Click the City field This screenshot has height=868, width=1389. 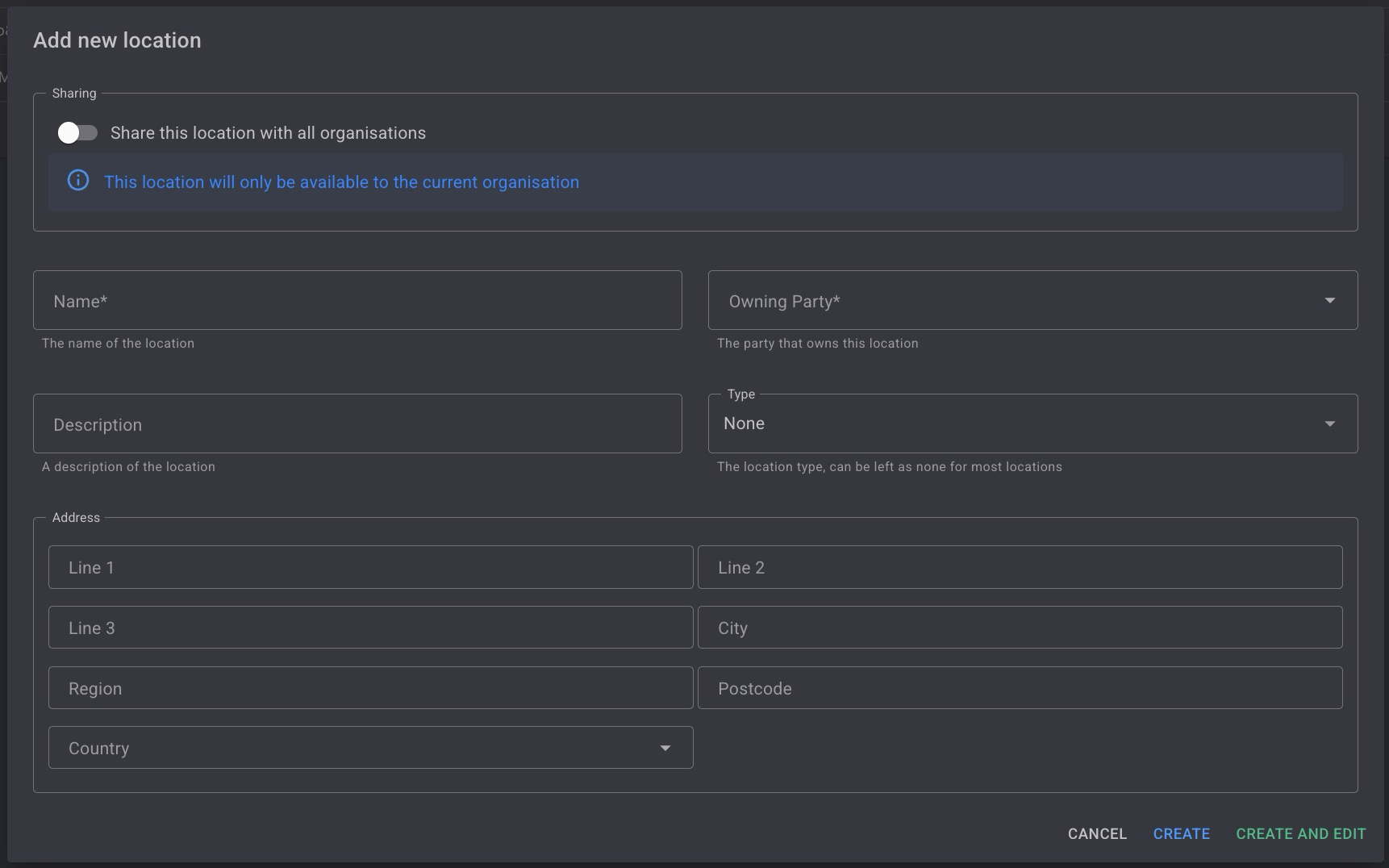tap(1020, 628)
